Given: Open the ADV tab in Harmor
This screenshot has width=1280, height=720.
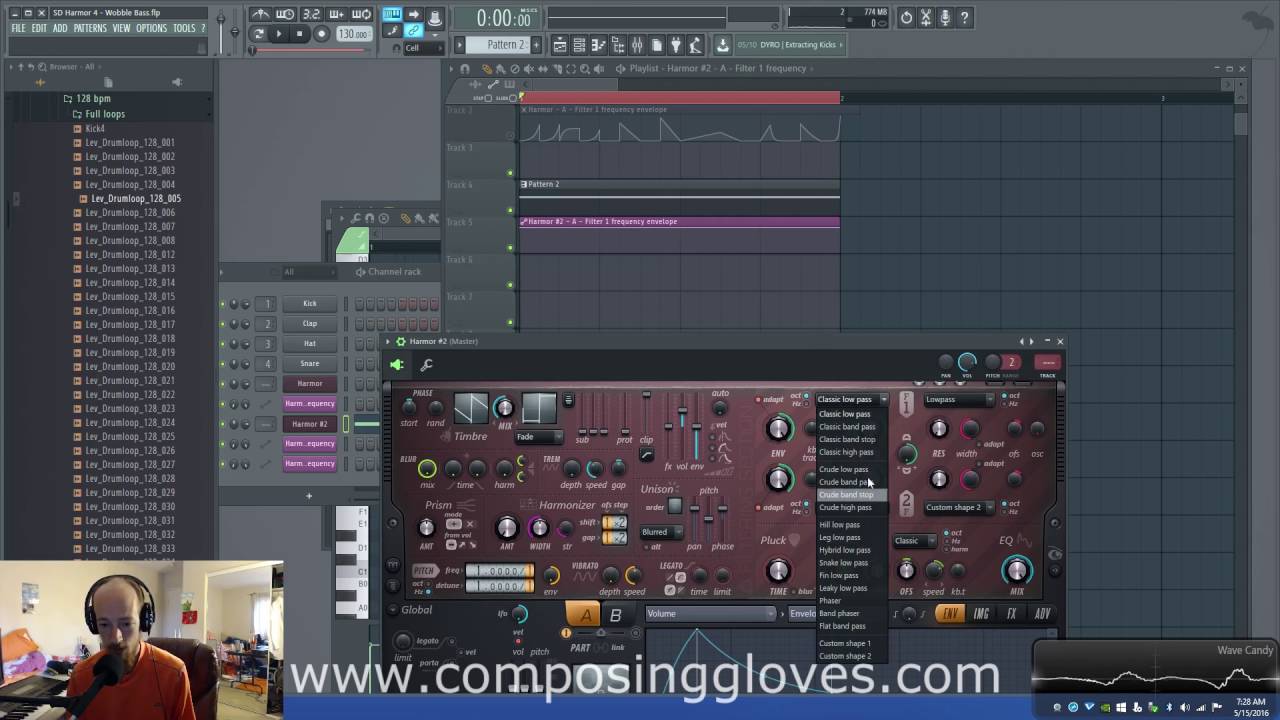Looking at the screenshot, I should click(x=1042, y=613).
